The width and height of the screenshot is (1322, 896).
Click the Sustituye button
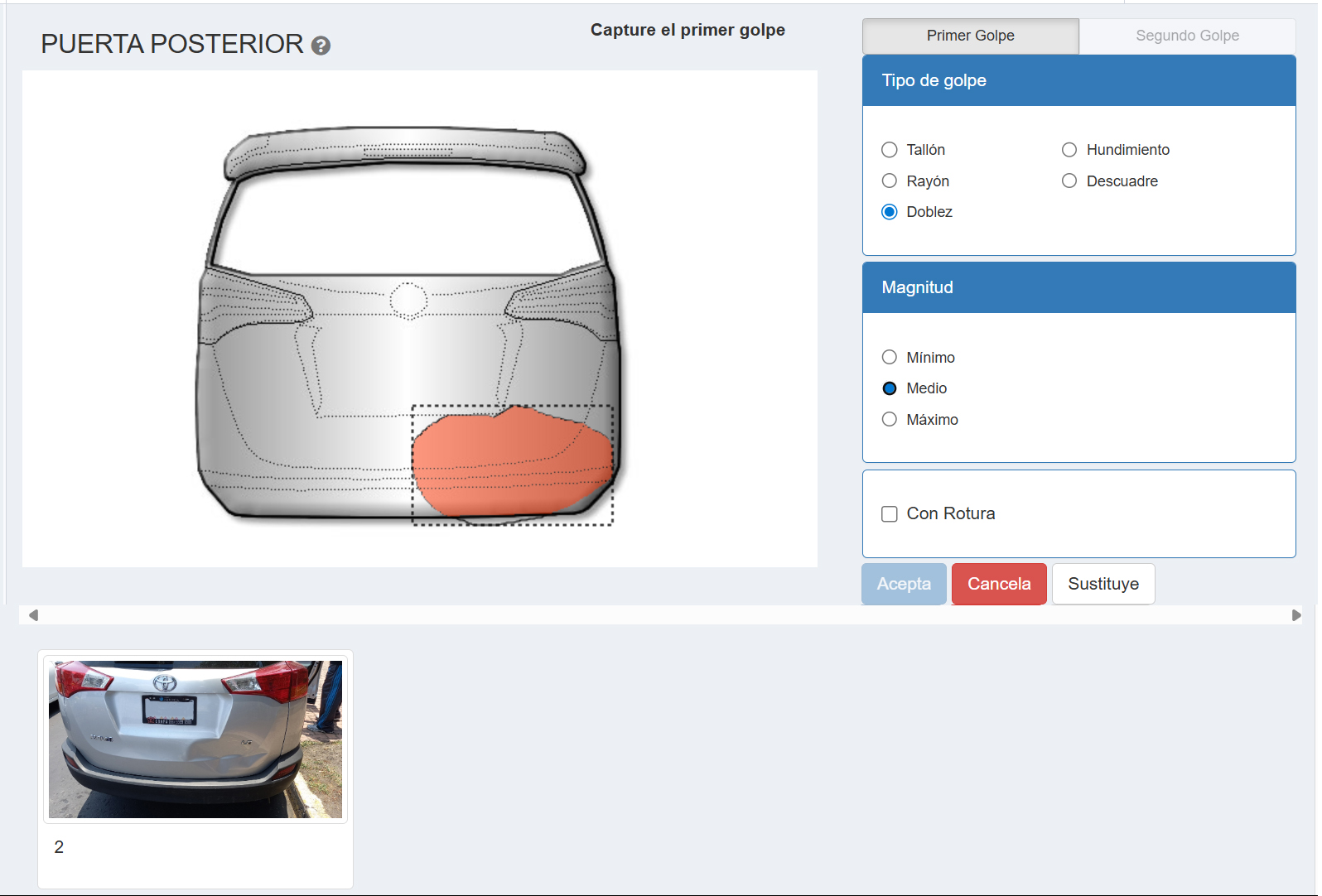[1102, 584]
